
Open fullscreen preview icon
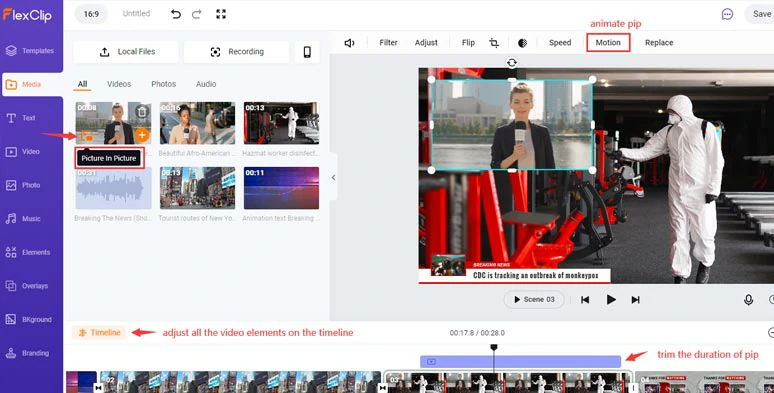[x=221, y=14]
